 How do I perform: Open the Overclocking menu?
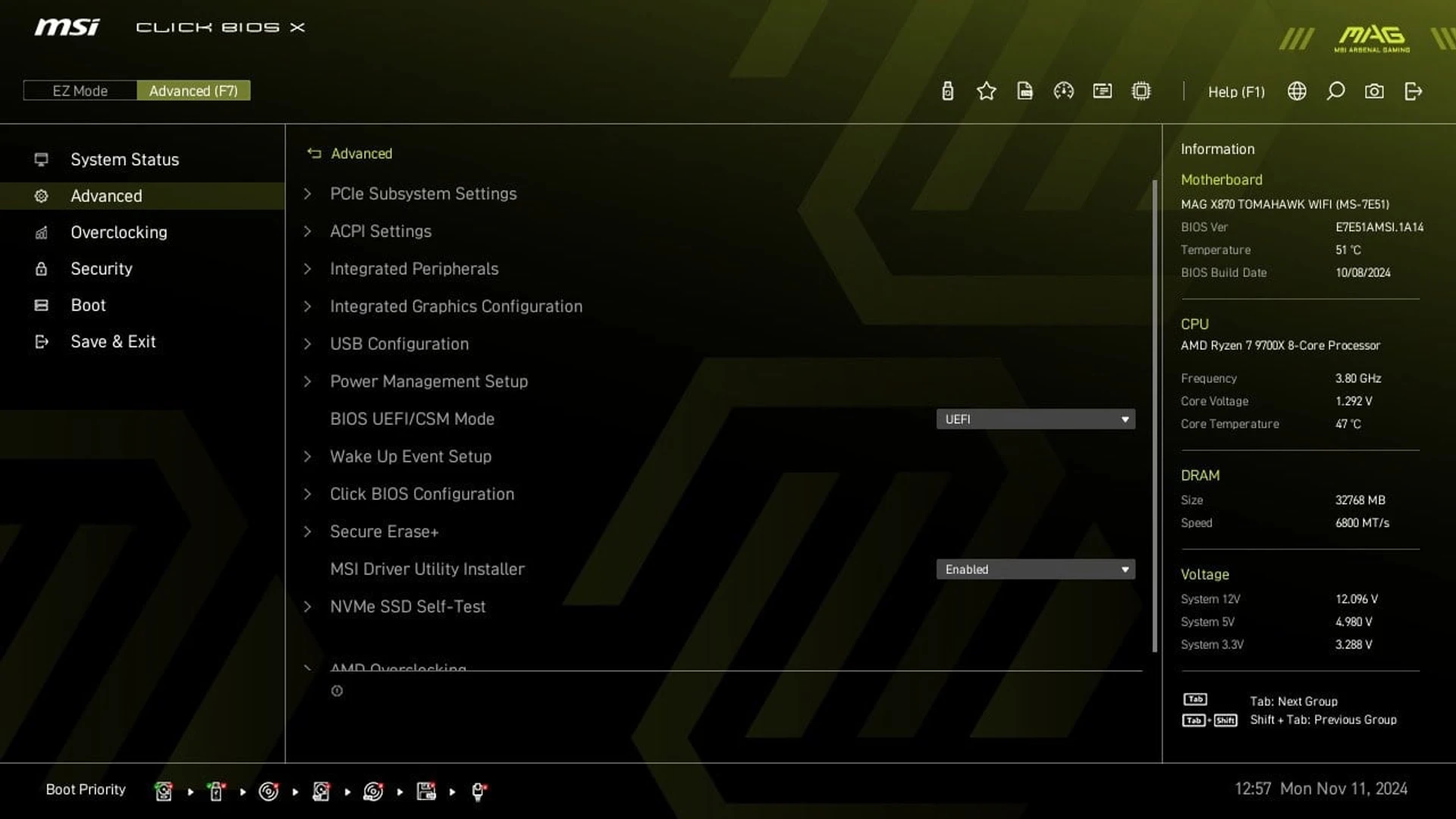pos(119,232)
